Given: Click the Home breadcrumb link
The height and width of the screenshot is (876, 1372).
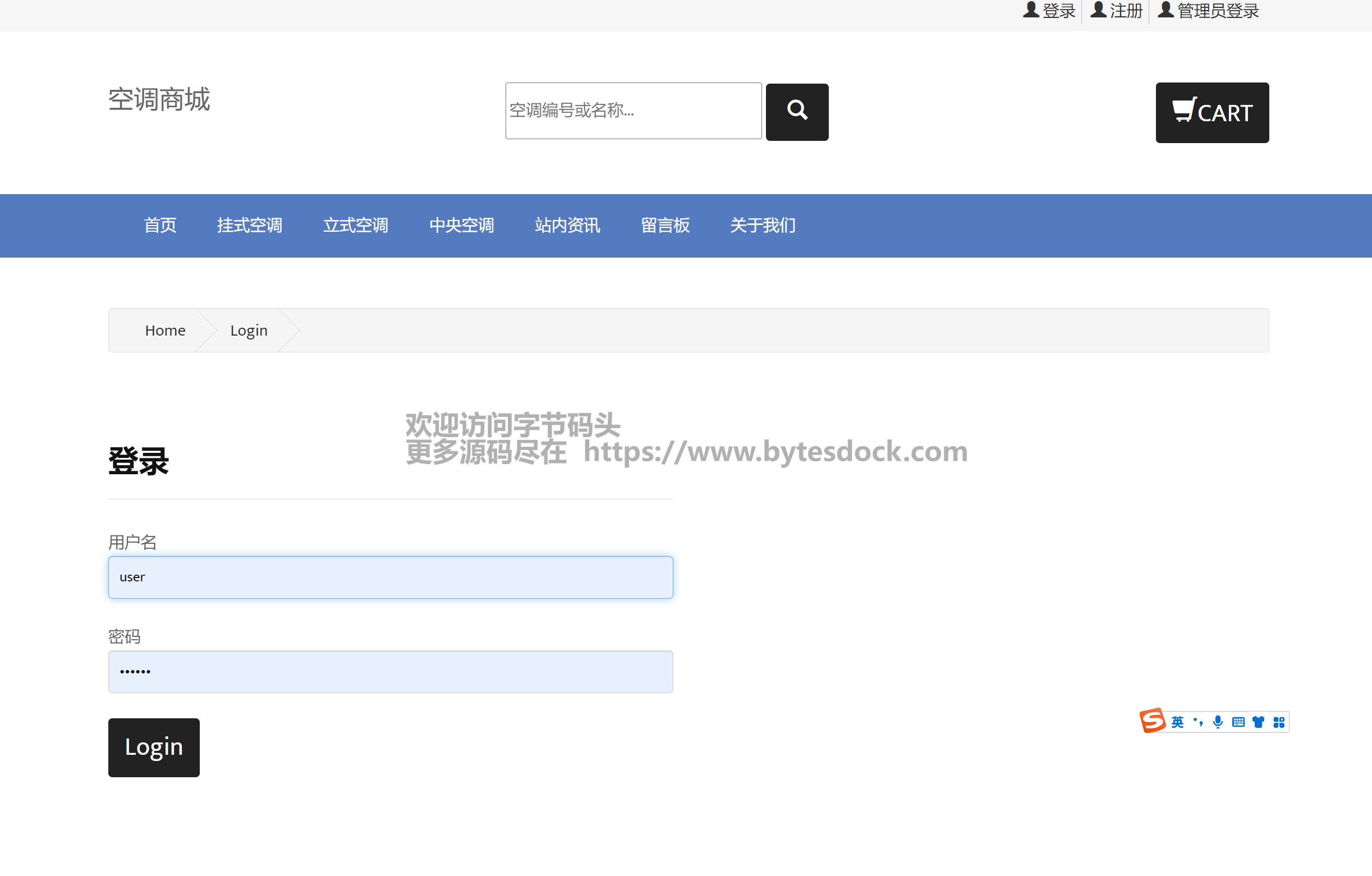Looking at the screenshot, I should [x=165, y=331].
